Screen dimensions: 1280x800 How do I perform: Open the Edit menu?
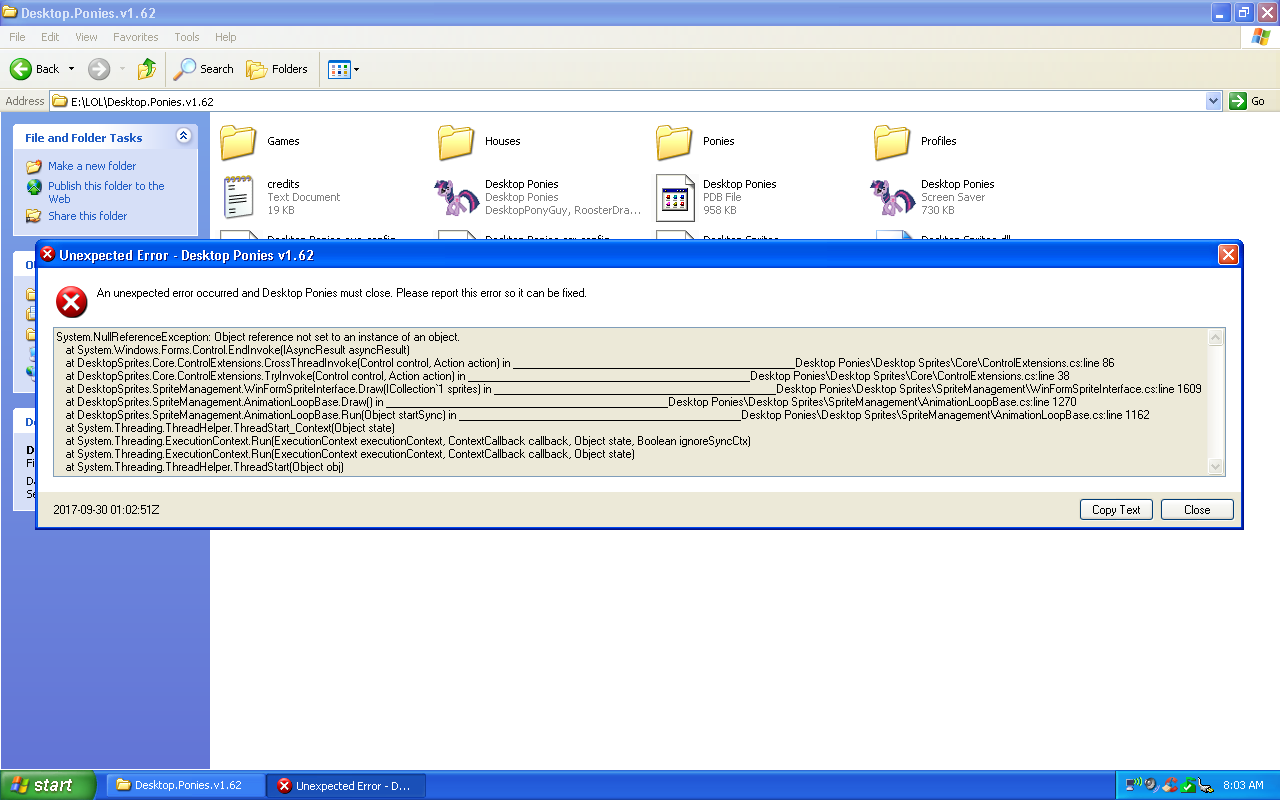50,37
